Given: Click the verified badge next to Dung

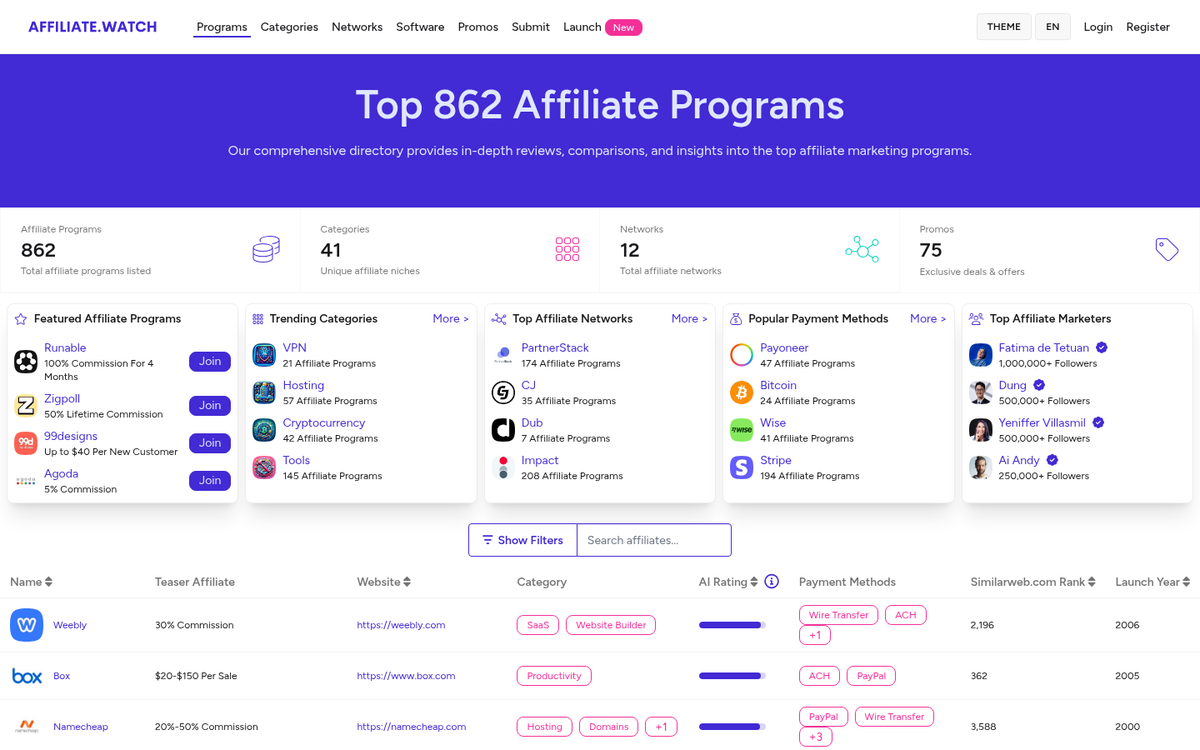Looking at the screenshot, I should click(x=1038, y=384).
